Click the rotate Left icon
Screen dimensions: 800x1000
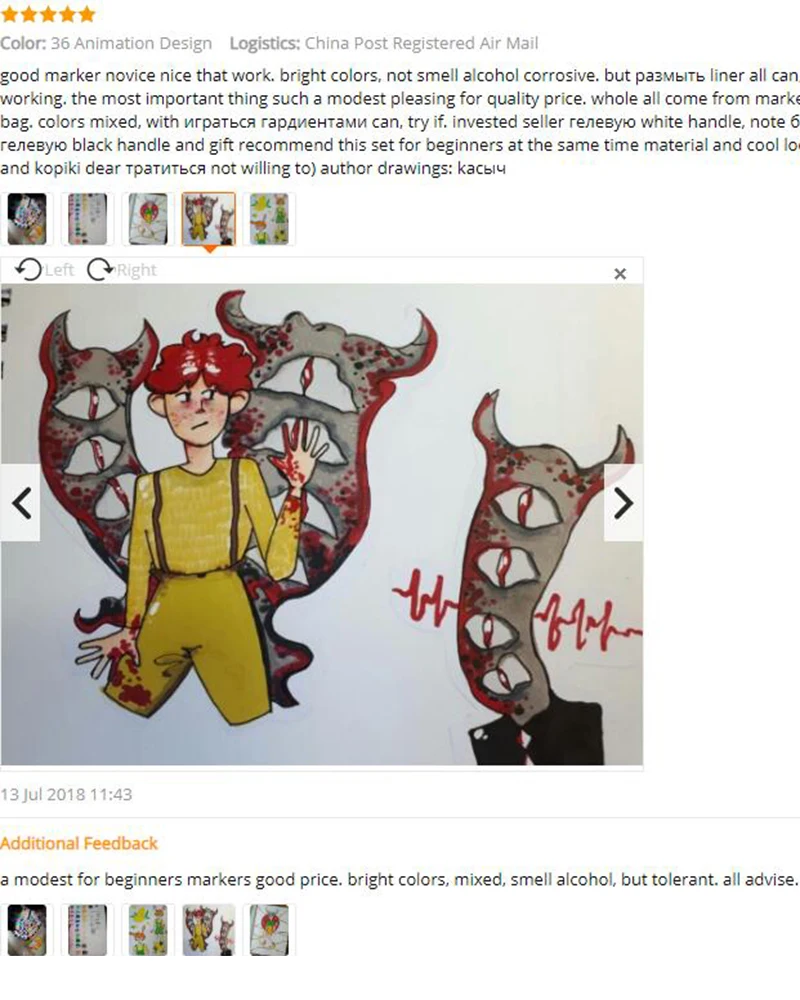click(x=29, y=270)
